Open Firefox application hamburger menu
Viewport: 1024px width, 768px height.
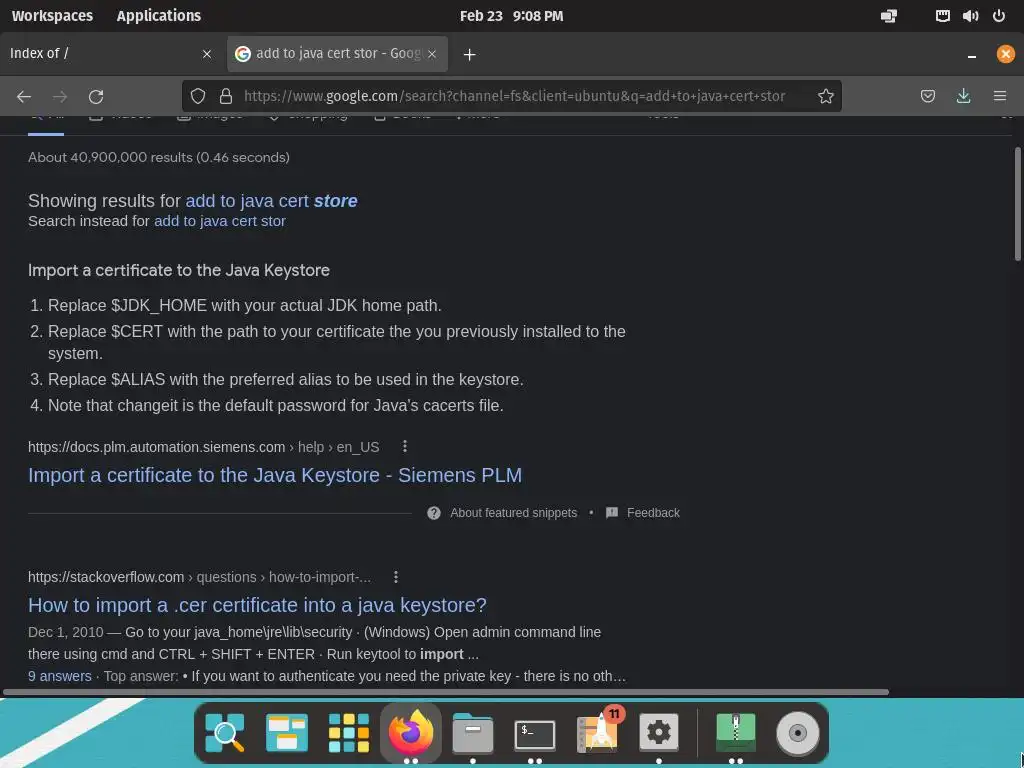[x=1000, y=97]
